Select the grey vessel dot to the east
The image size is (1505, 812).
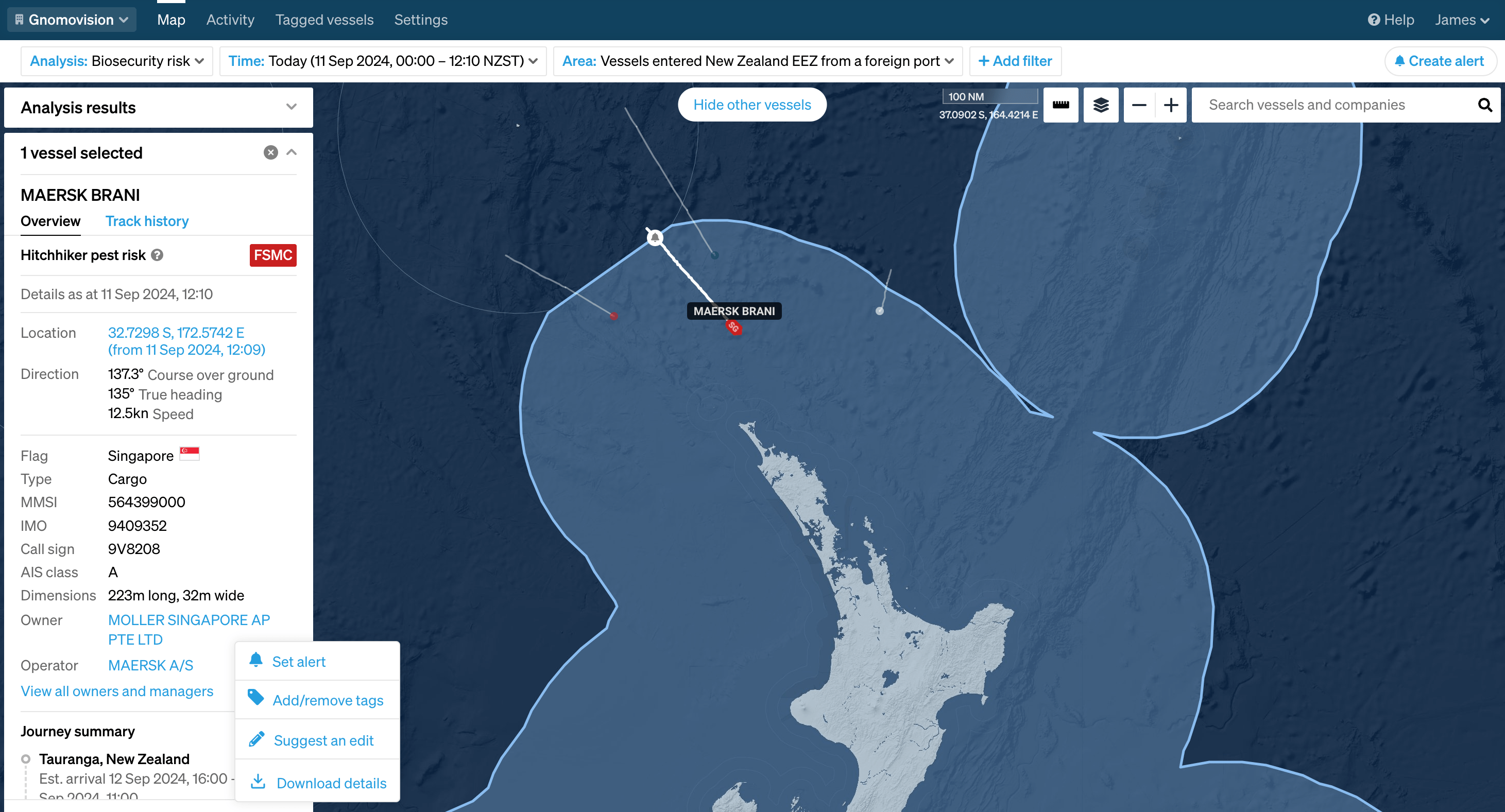(880, 311)
